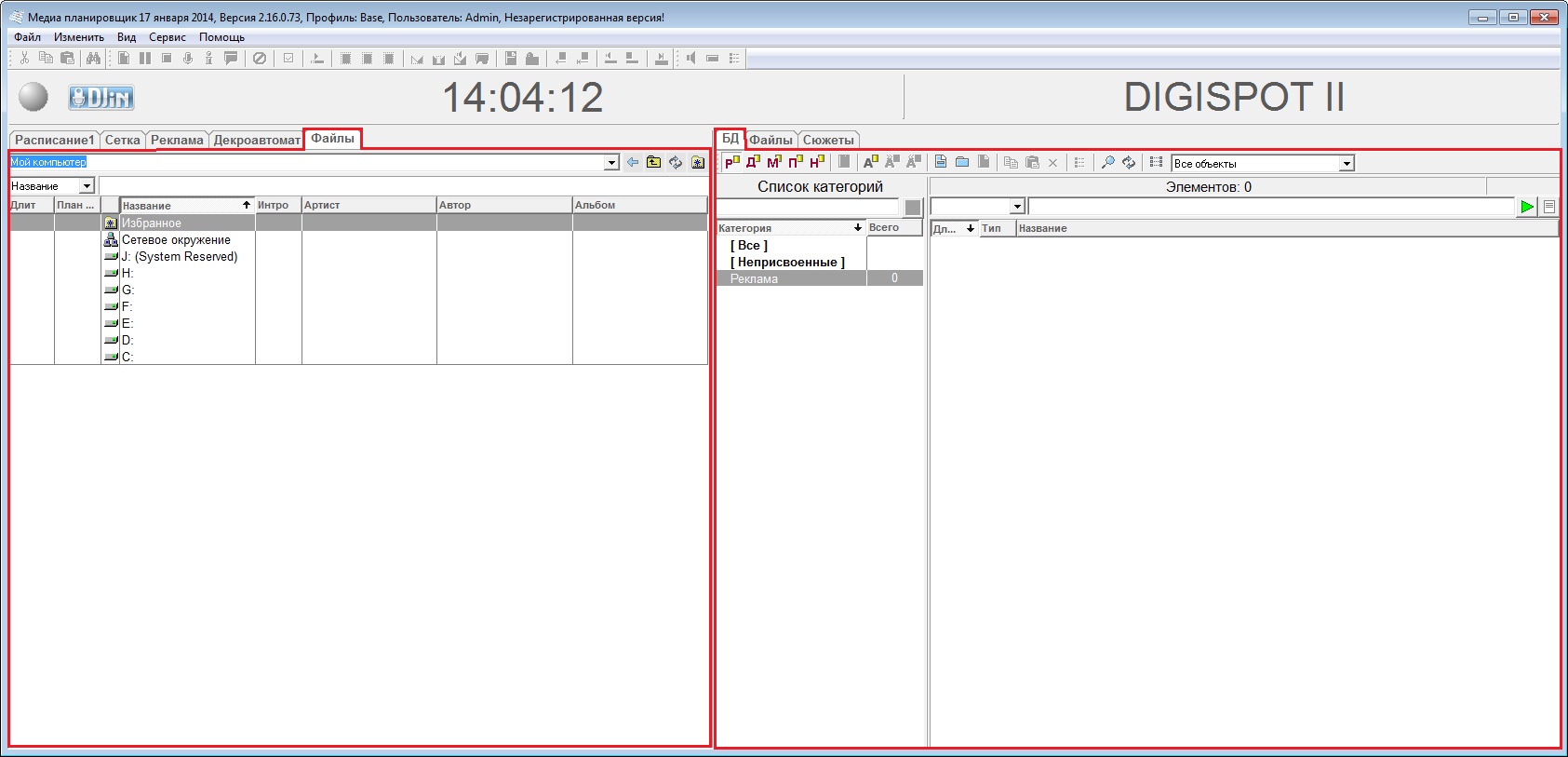The width and height of the screenshot is (1568, 757).
Task: Open the Сервис menu
Action: point(168,37)
